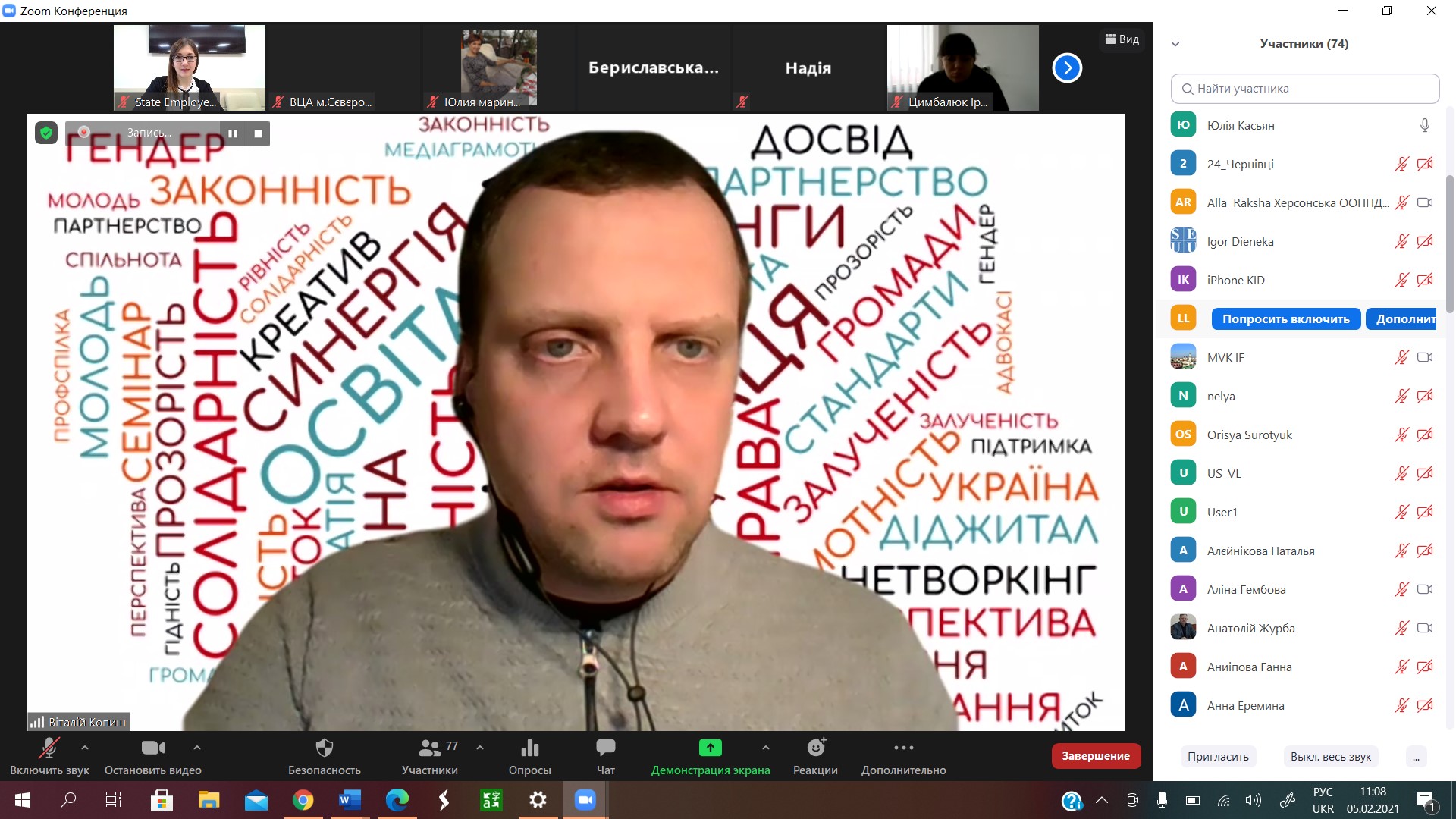Click Попросить включить button for LL
Image resolution: width=1456 pixels, height=819 pixels.
pos(1286,319)
